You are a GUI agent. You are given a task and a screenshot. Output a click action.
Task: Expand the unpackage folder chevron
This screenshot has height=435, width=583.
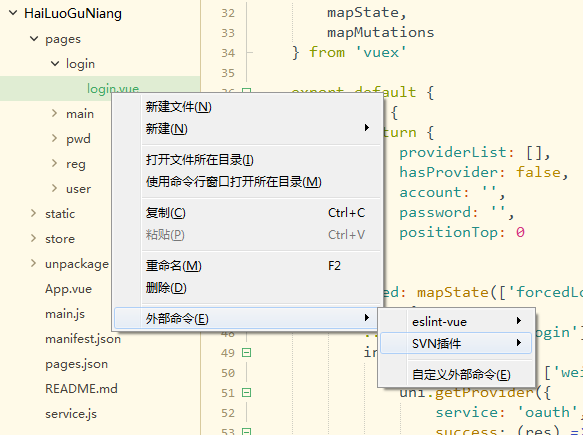pyautogui.click(x=34, y=263)
